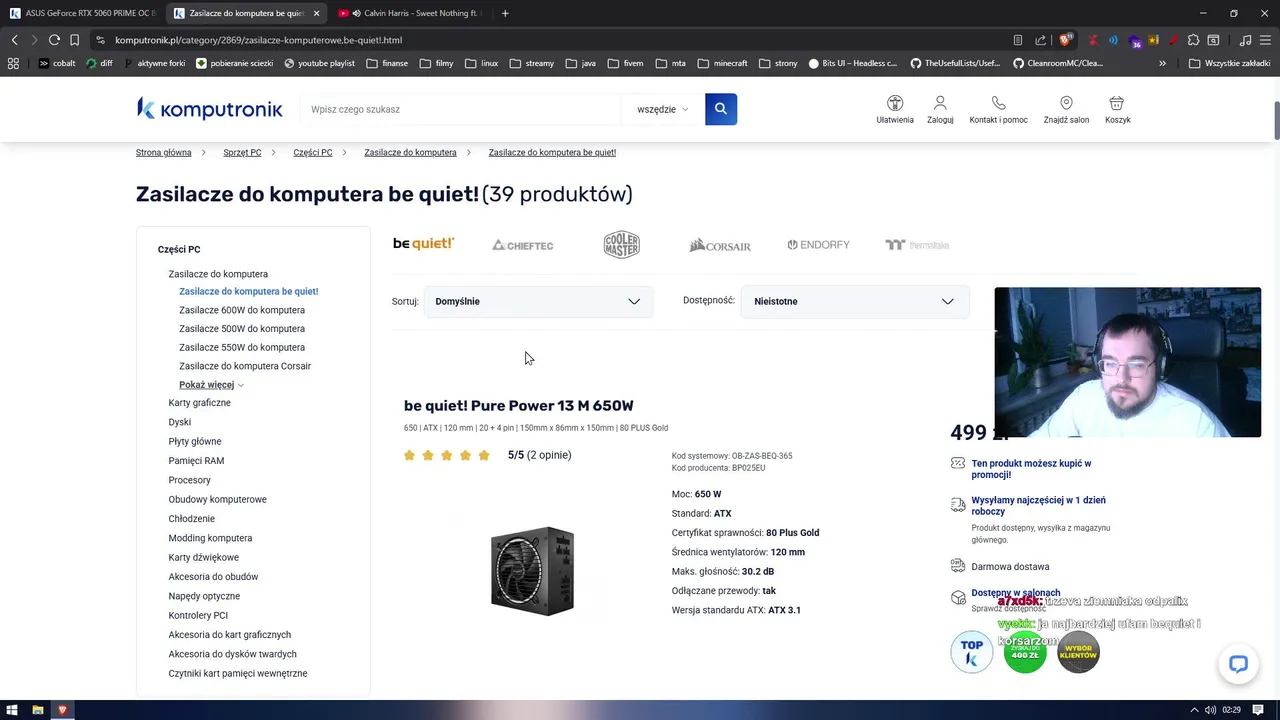Select the Chieftec brand logo

click(522, 245)
